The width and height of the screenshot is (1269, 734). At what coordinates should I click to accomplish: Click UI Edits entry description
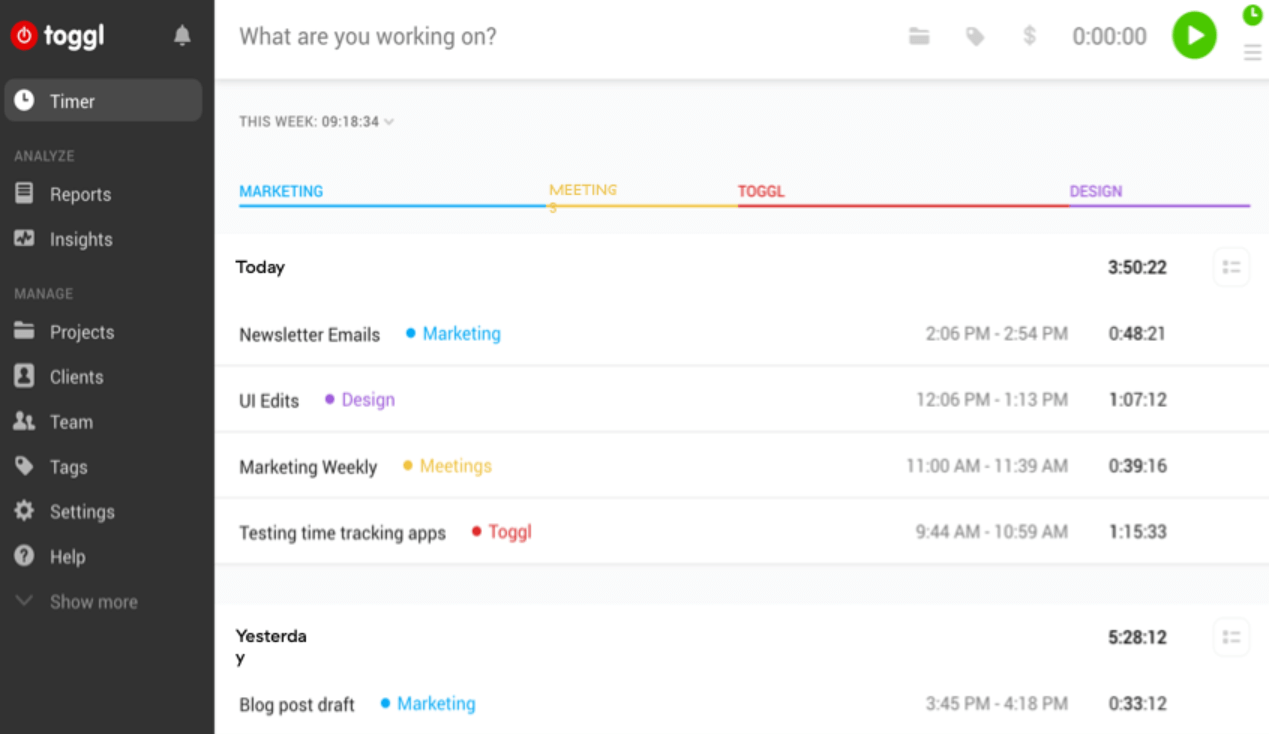269,401
